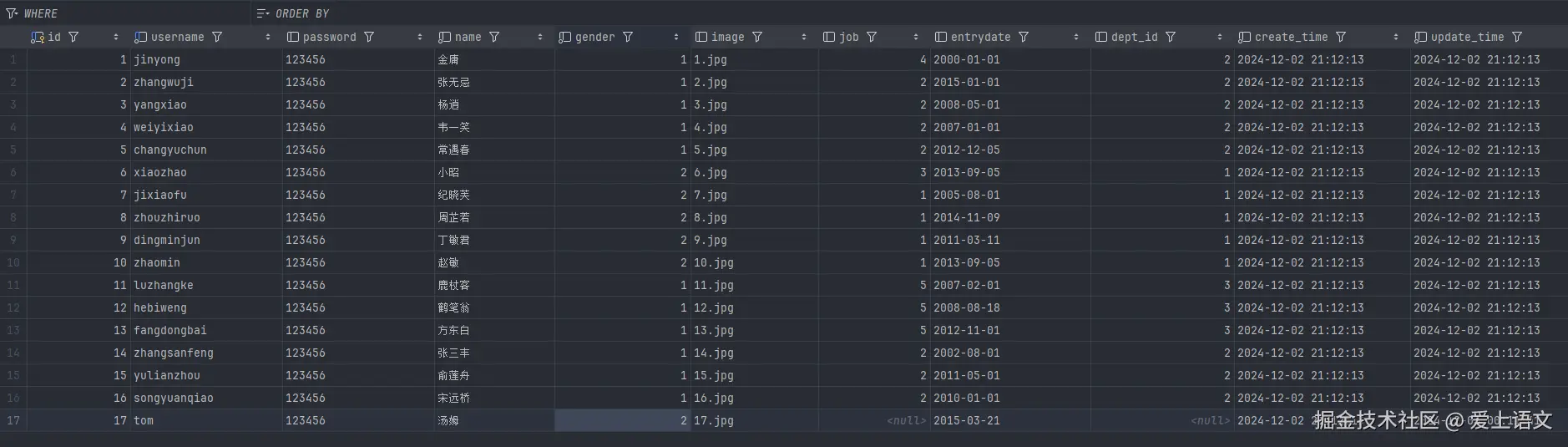
Task: Select the highlighted gender cell in tom's row
Action: click(623, 420)
